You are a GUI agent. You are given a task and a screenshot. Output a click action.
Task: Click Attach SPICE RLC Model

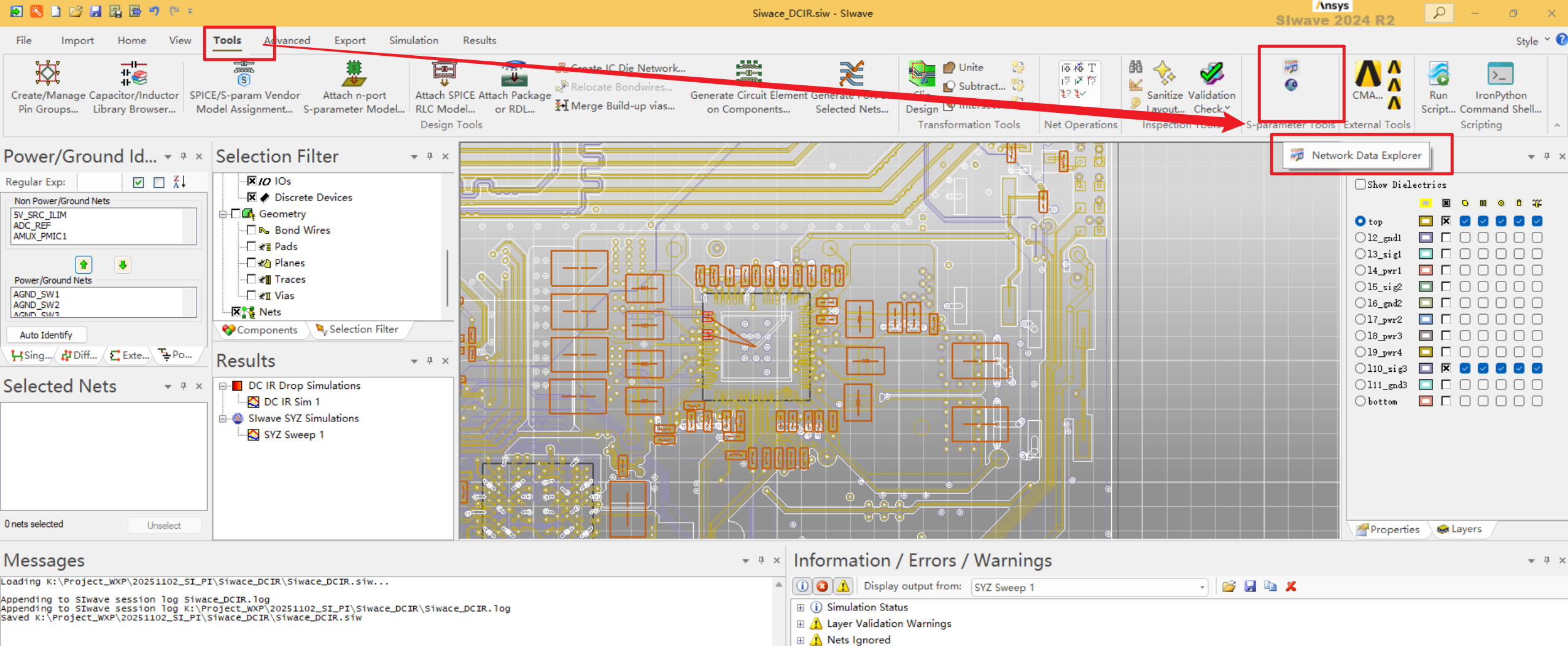(x=445, y=87)
